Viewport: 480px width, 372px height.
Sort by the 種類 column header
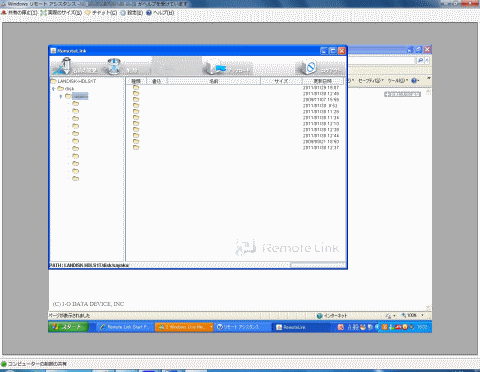[x=136, y=81]
